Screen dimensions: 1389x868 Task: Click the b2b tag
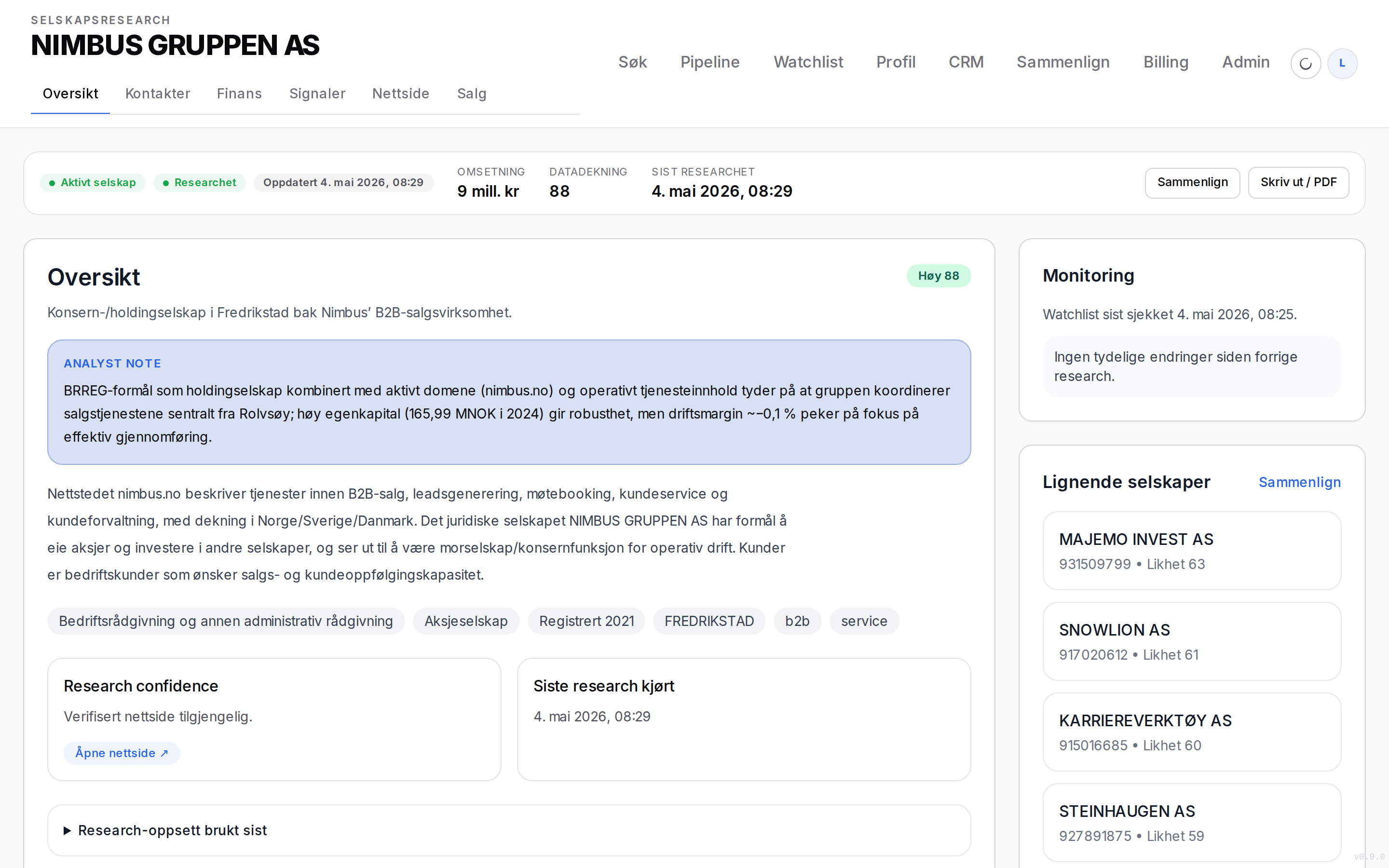tap(797, 621)
